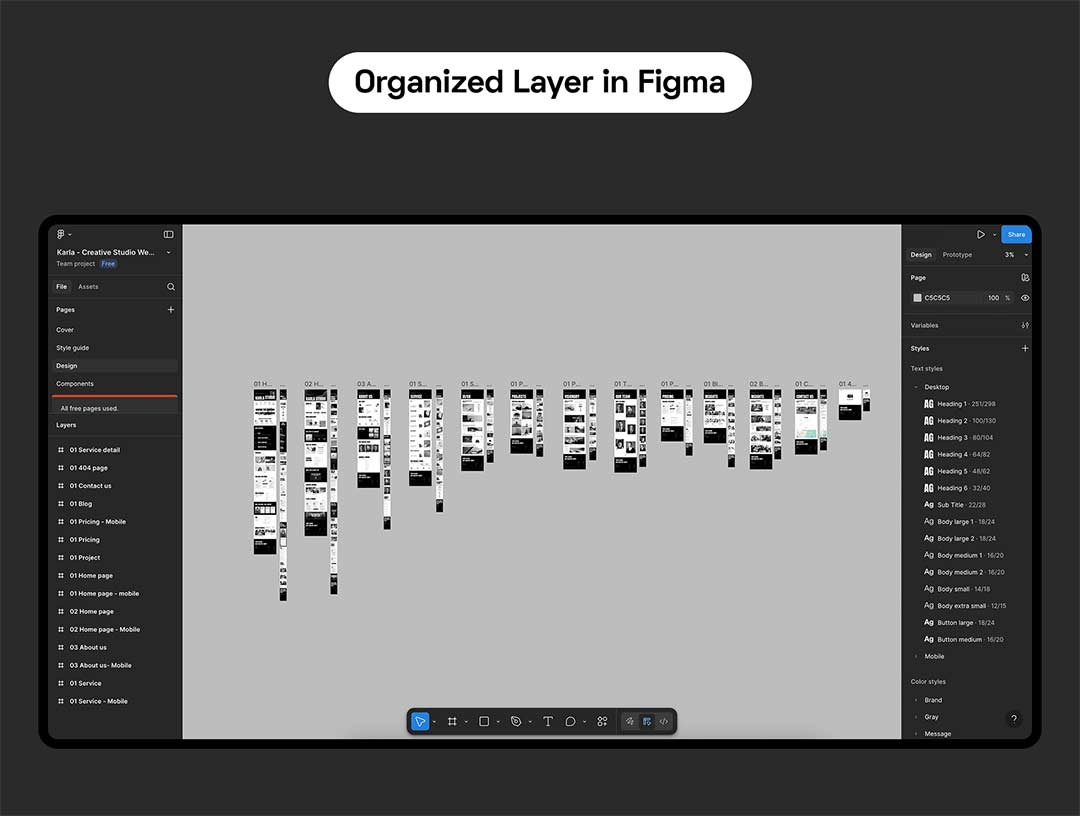1080x816 pixels.
Task: Choose the Rectangle shape tool
Action: point(484,721)
